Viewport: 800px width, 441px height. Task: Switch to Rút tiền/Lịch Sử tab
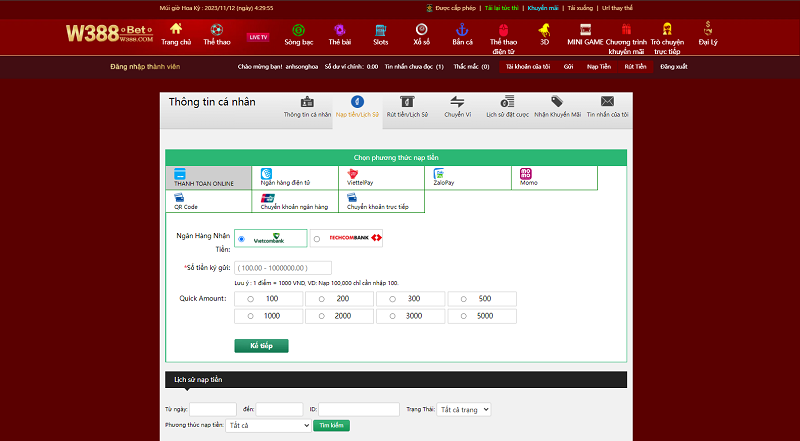(x=407, y=108)
